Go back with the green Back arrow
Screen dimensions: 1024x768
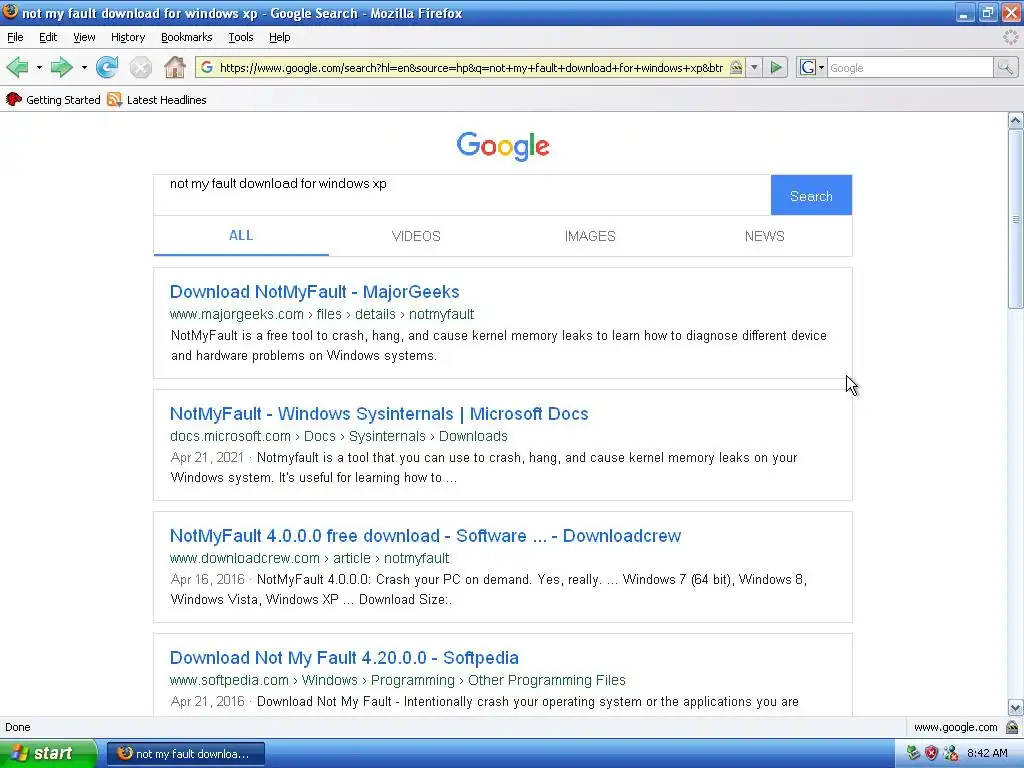[x=18, y=67]
